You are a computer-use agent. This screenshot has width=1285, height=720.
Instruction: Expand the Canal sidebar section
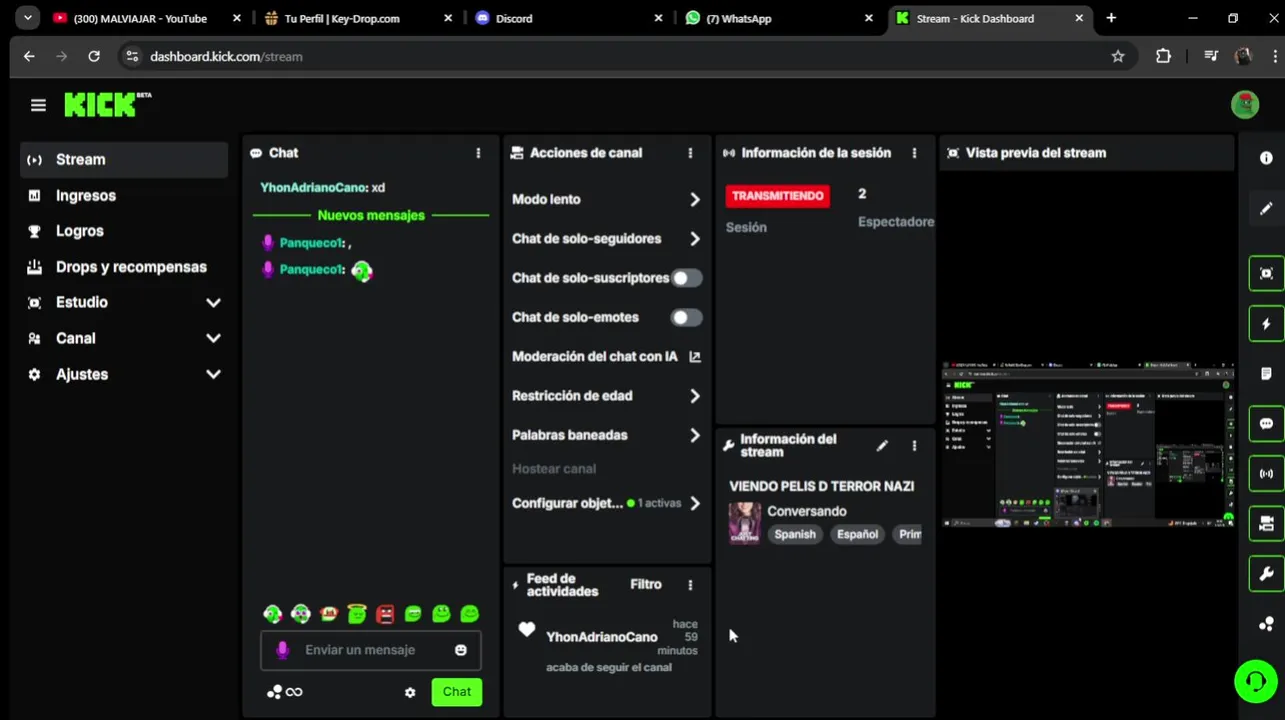pos(213,338)
